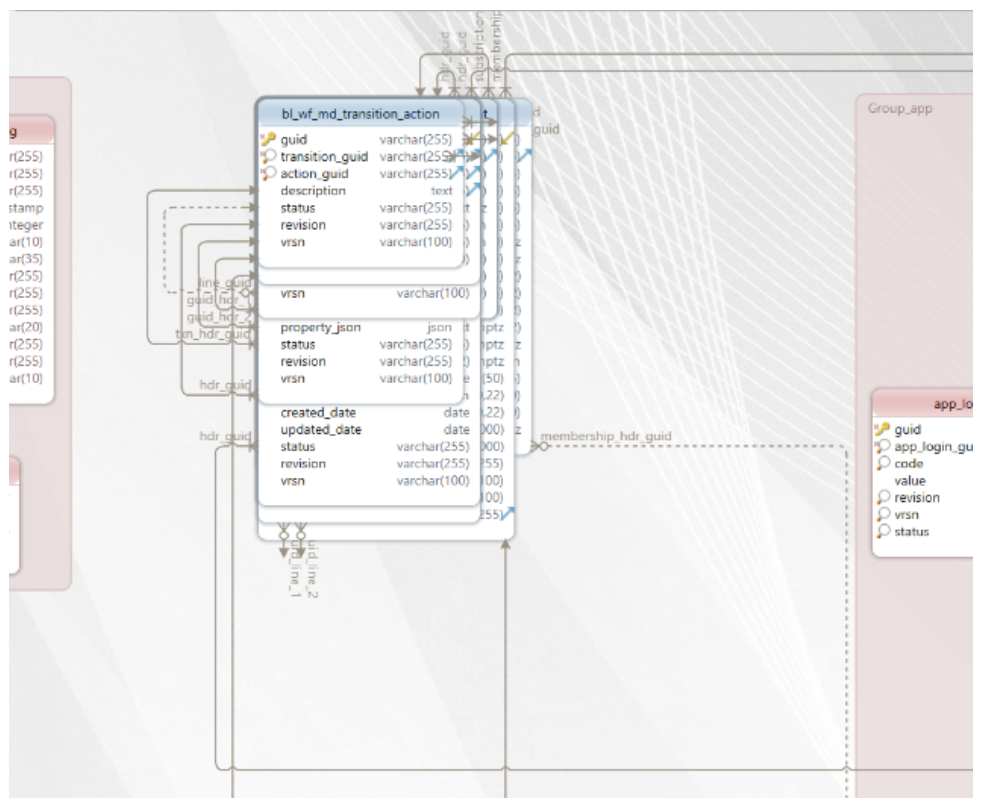Click the index icon beside vrsn in app_login table
This screenshot has width=984, height=812.
click(882, 515)
